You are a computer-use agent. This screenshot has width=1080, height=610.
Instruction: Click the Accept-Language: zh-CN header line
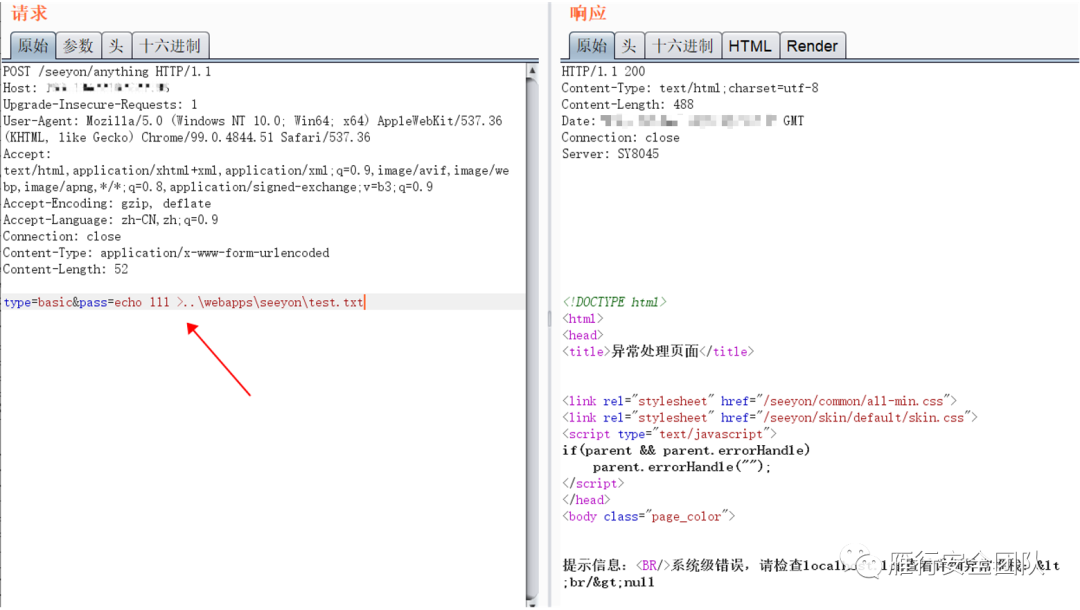click(111, 220)
